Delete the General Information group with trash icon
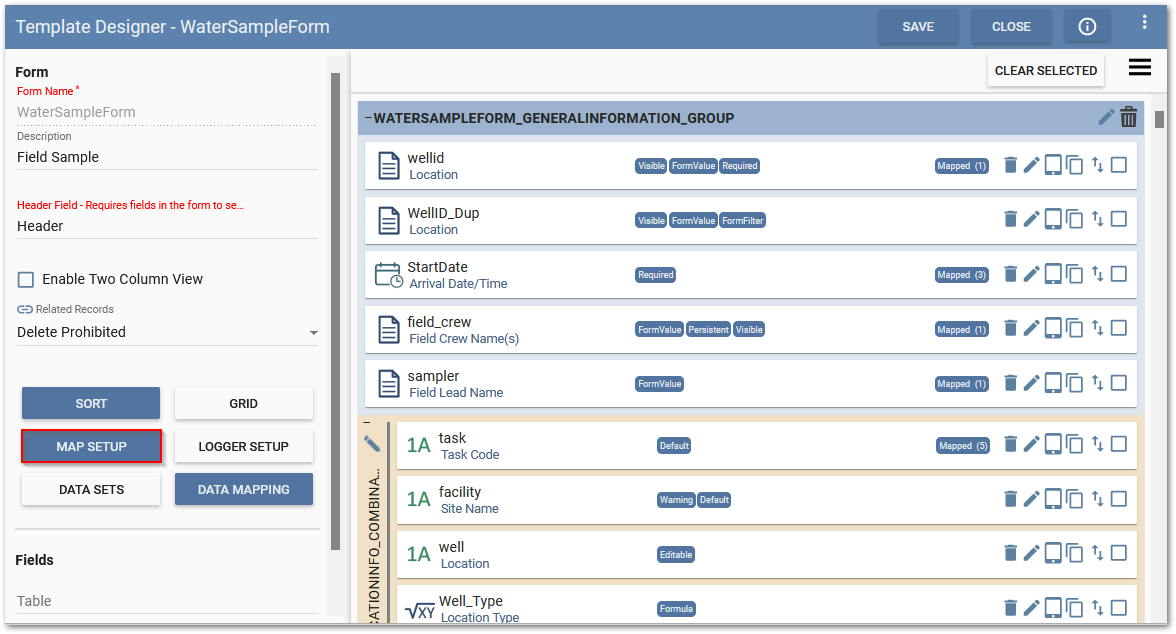This screenshot has height=634, width=1176. [1129, 117]
